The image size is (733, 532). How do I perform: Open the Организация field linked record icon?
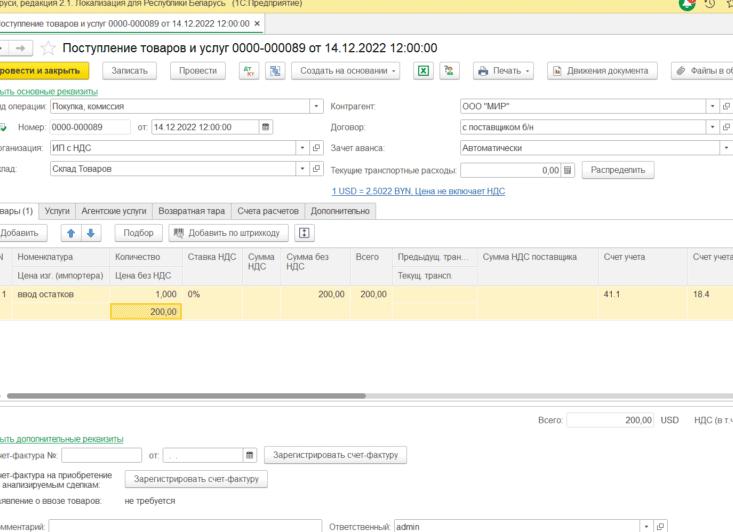tap(316, 148)
